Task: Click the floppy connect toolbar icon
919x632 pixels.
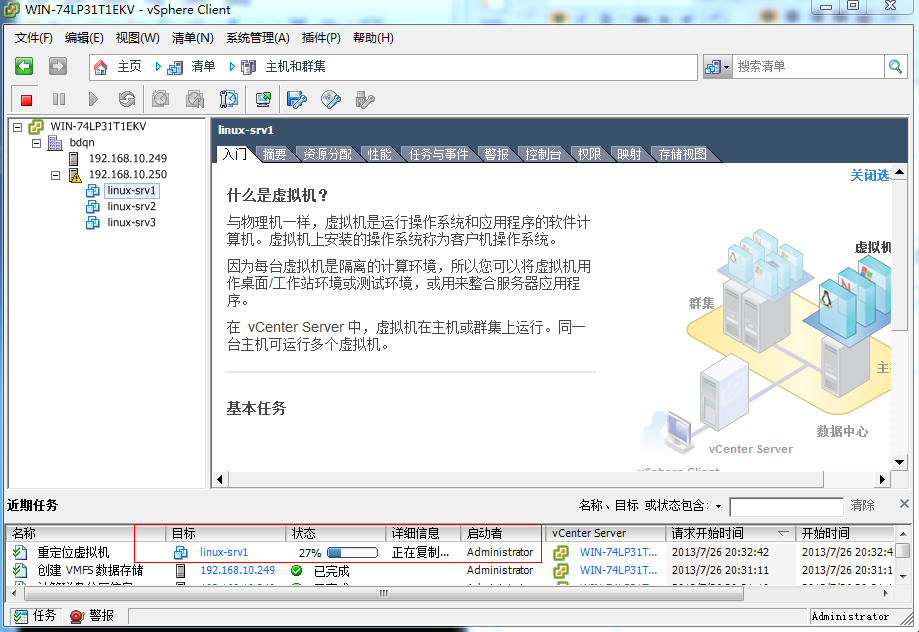Action: pyautogui.click(x=297, y=99)
